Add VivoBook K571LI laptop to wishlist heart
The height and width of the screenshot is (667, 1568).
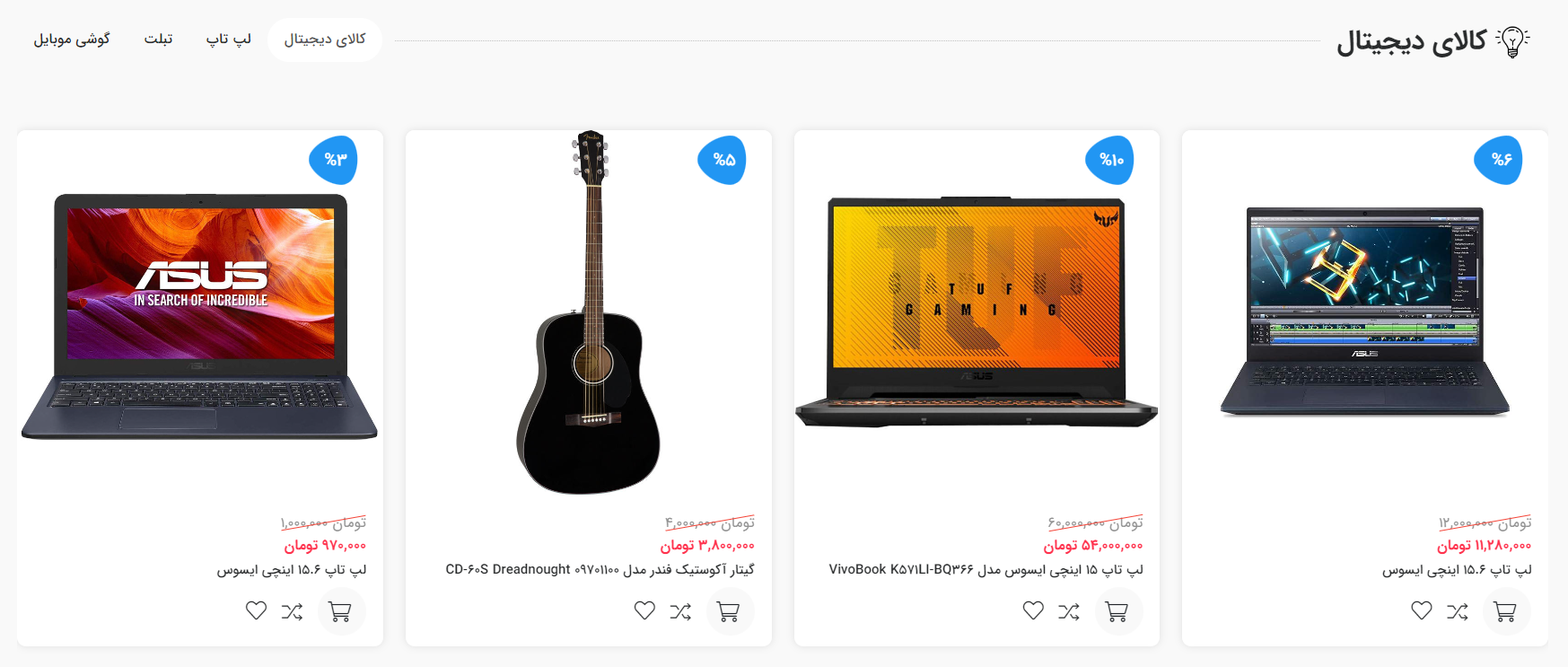click(x=1033, y=610)
